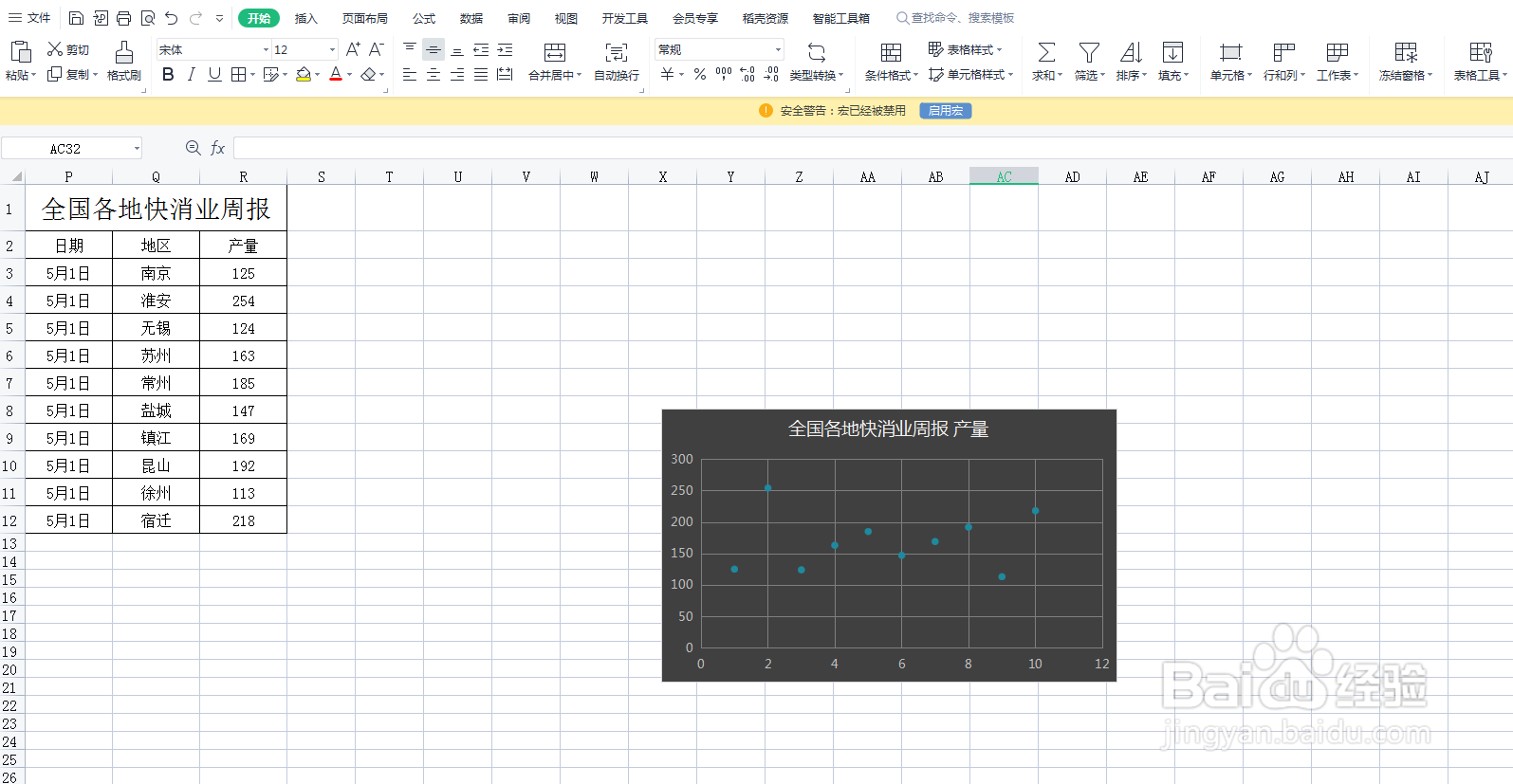Align text to top
The image size is (1513, 784).
(x=410, y=49)
